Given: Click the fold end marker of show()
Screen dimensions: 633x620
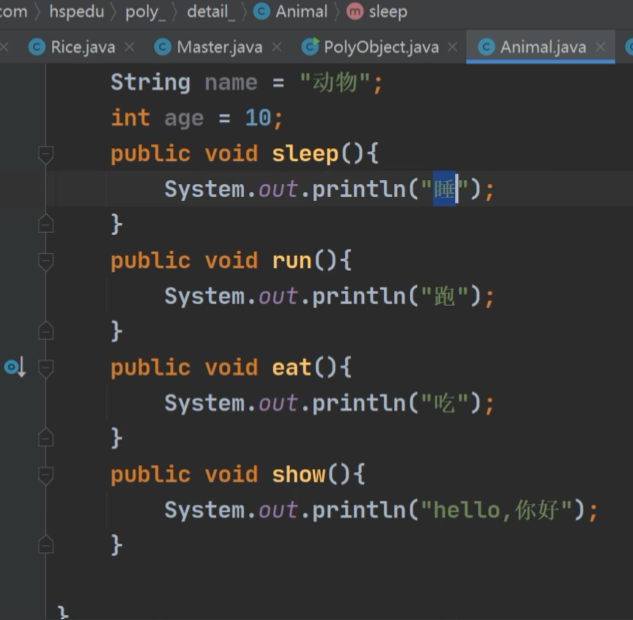Looking at the screenshot, I should click(x=46, y=545).
